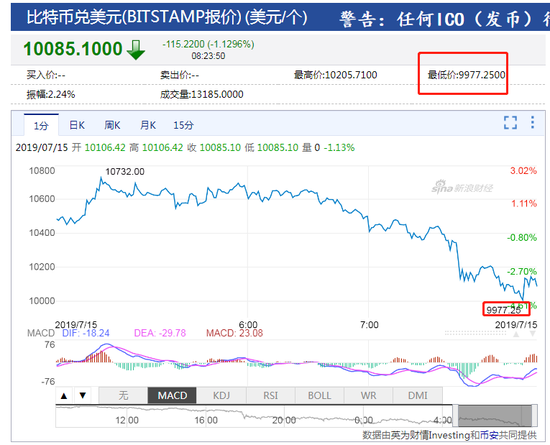Viewport: 550px width, 445px height.
Task: Select the MACD indicator button
Action: pyautogui.click(x=172, y=396)
